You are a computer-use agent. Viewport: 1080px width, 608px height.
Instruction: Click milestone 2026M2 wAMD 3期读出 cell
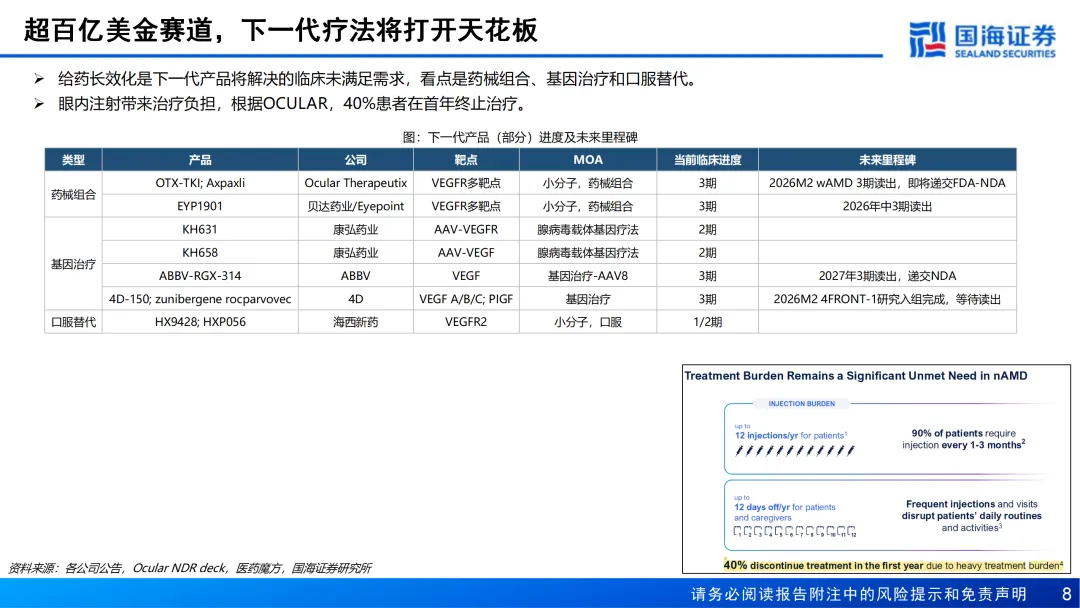click(x=887, y=183)
